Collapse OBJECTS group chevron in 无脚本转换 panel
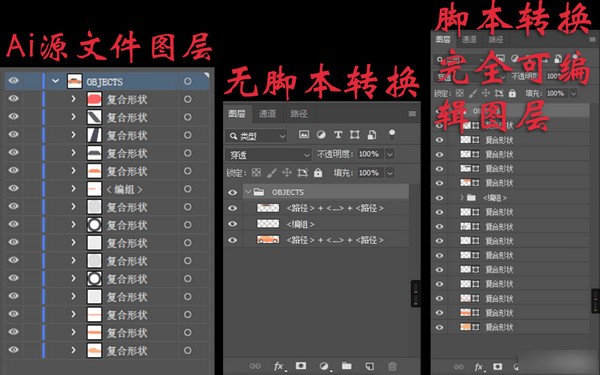 click(248, 192)
